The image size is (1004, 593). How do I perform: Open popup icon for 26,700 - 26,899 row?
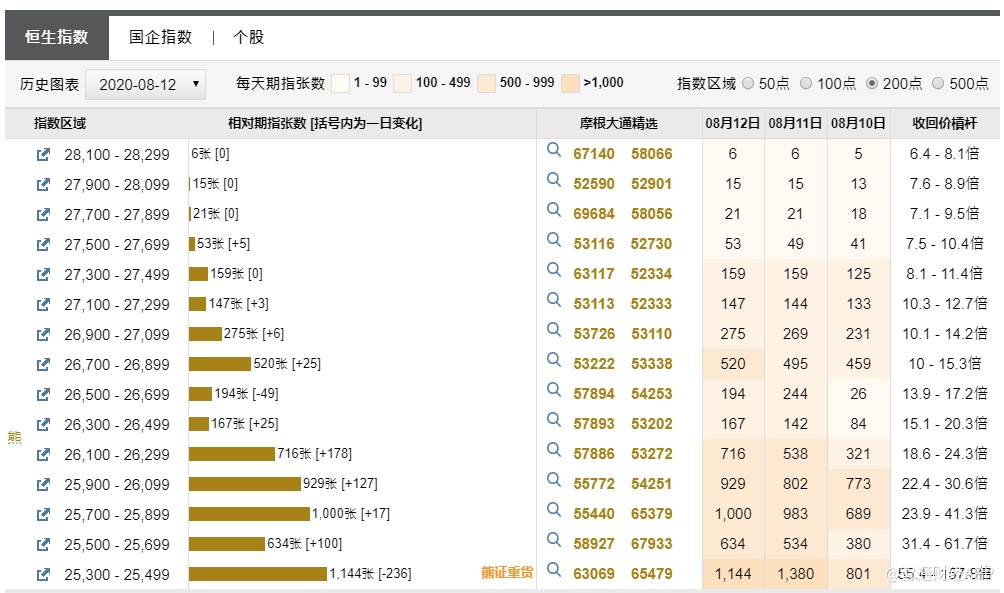(43, 365)
